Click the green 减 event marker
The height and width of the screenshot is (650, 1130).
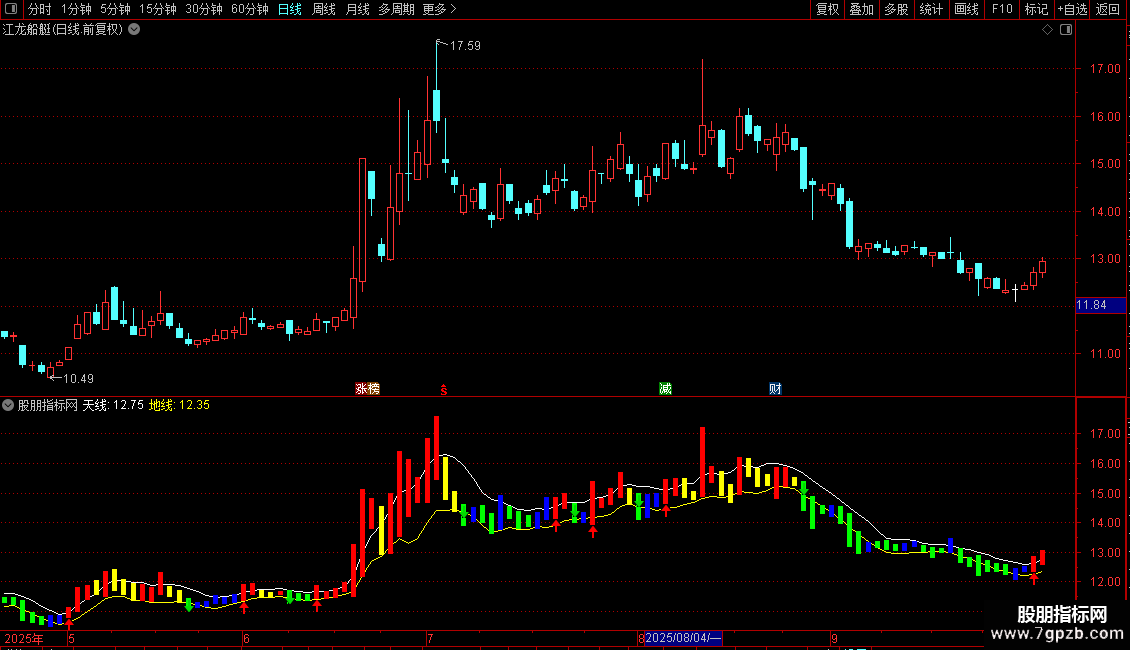[x=665, y=388]
